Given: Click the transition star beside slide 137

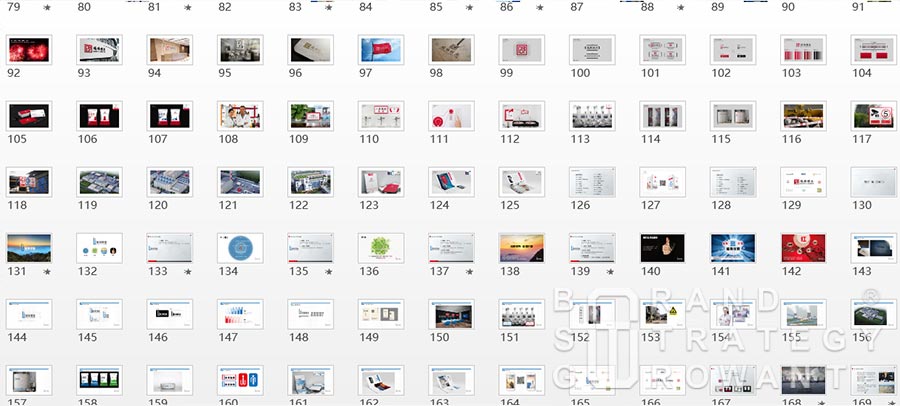Looking at the screenshot, I should pos(470,272).
